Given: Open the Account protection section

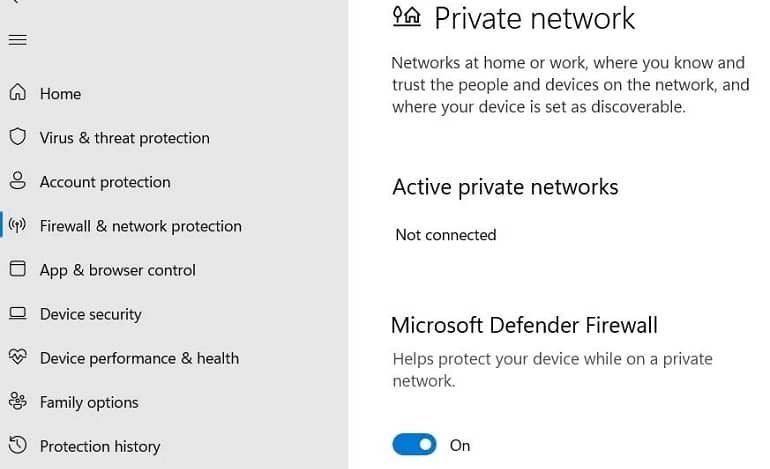Looking at the screenshot, I should pyautogui.click(x=105, y=182).
